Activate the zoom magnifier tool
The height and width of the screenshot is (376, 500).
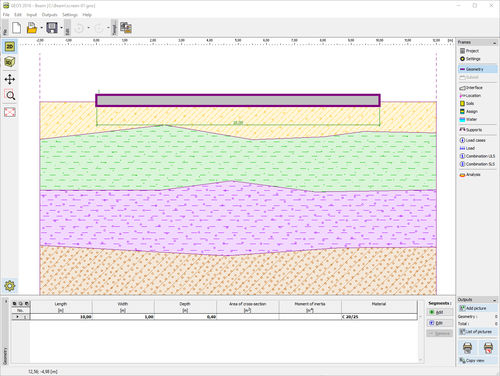tap(10, 96)
